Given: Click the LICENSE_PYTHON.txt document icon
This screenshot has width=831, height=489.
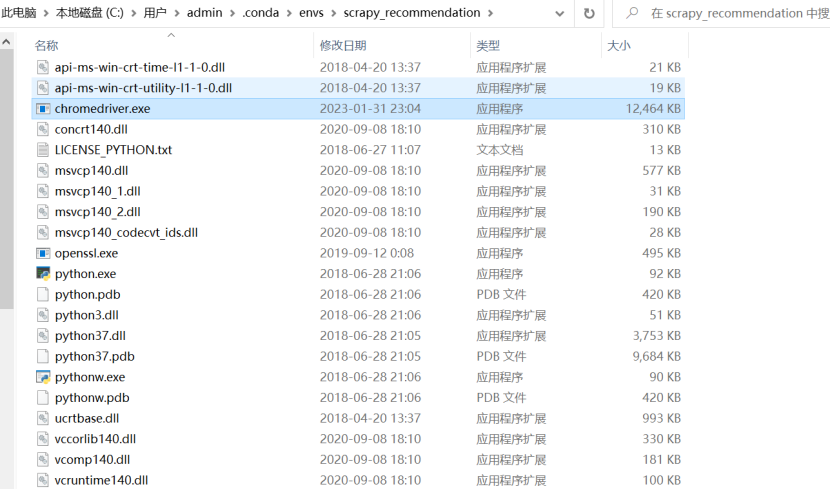Looking at the screenshot, I should [43, 150].
